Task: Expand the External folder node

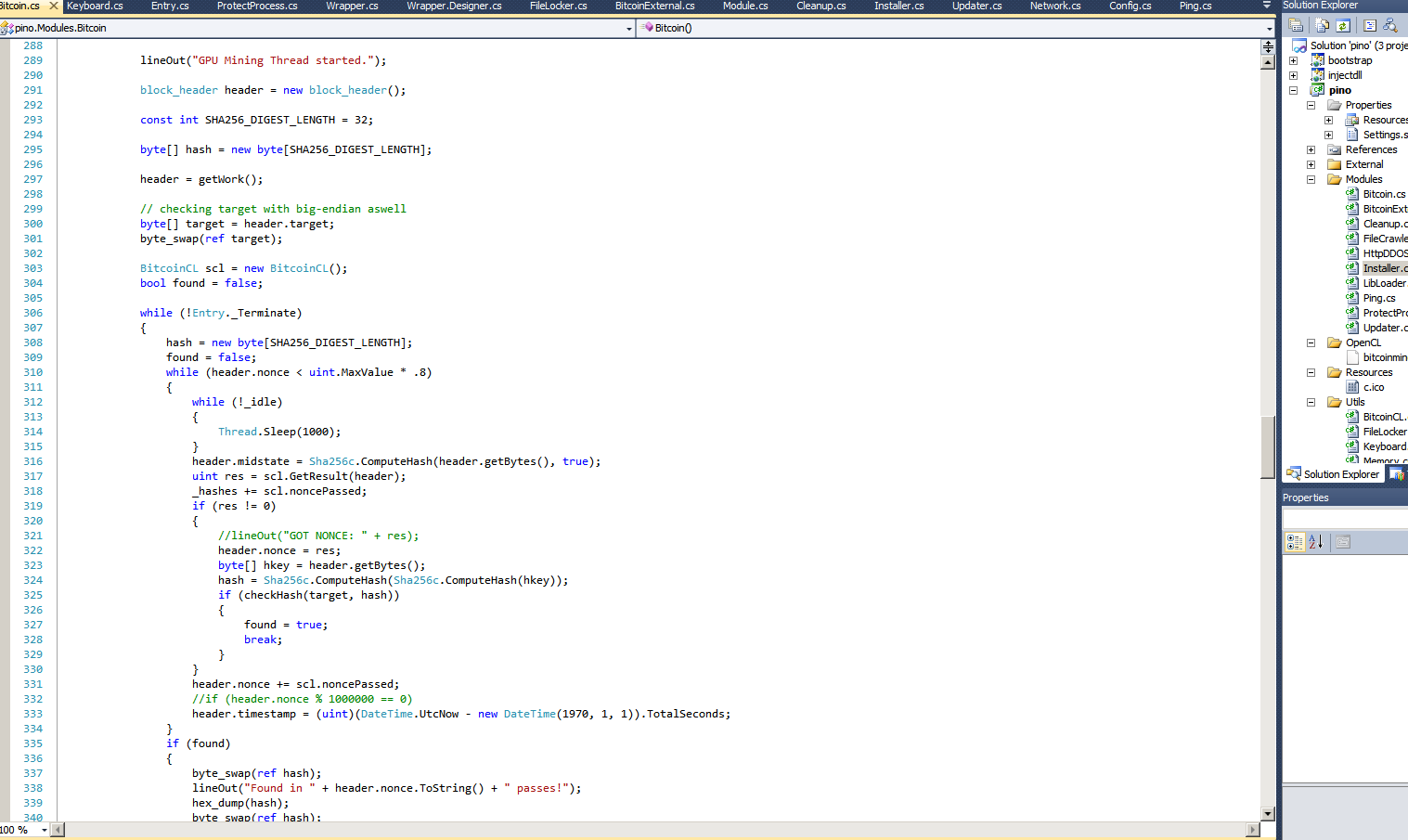Action: pos(1311,164)
